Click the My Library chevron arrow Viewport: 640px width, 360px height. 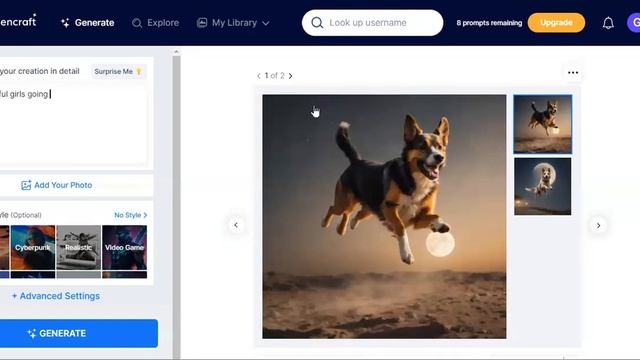(x=266, y=23)
